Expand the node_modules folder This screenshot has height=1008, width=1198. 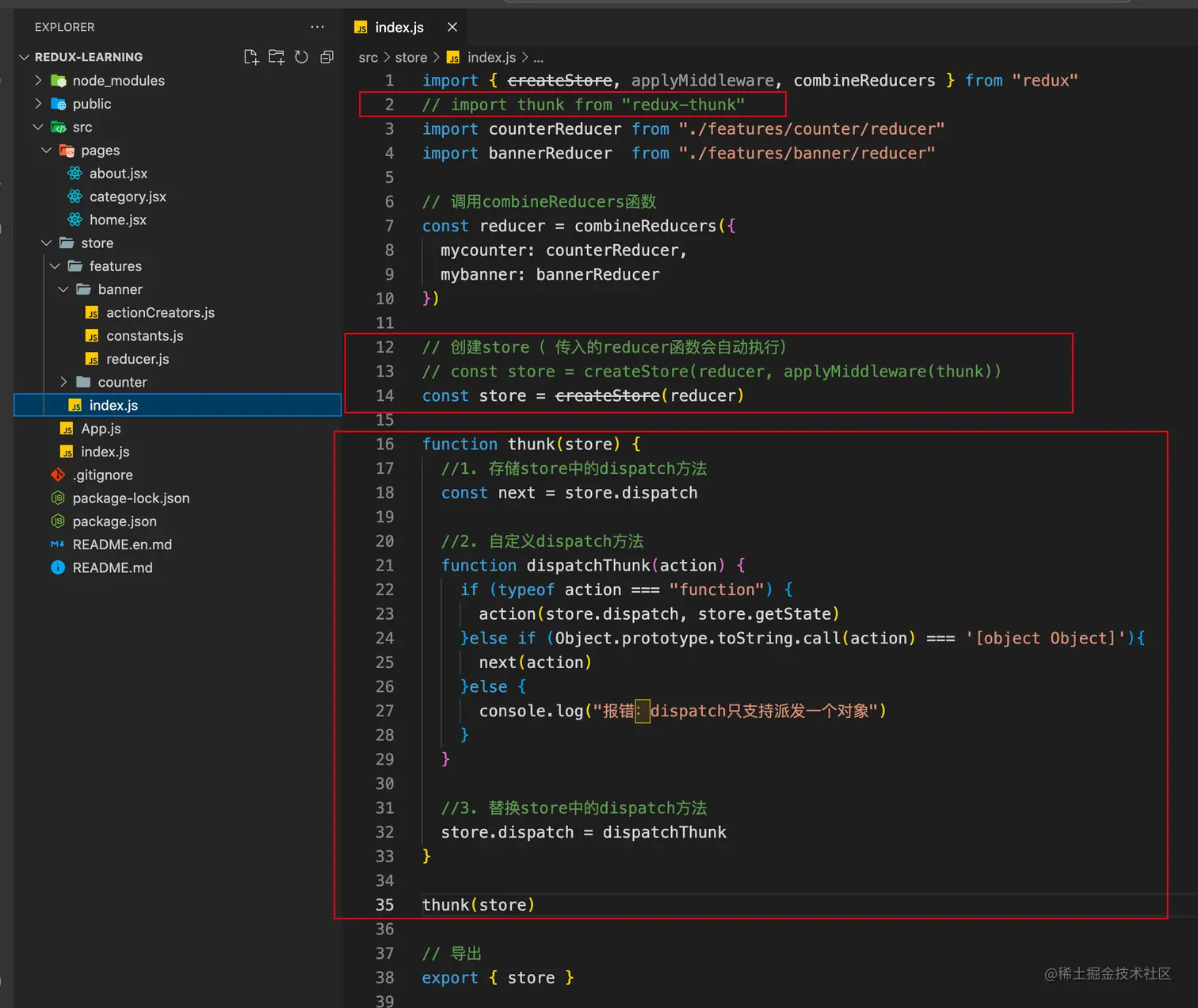coord(38,80)
